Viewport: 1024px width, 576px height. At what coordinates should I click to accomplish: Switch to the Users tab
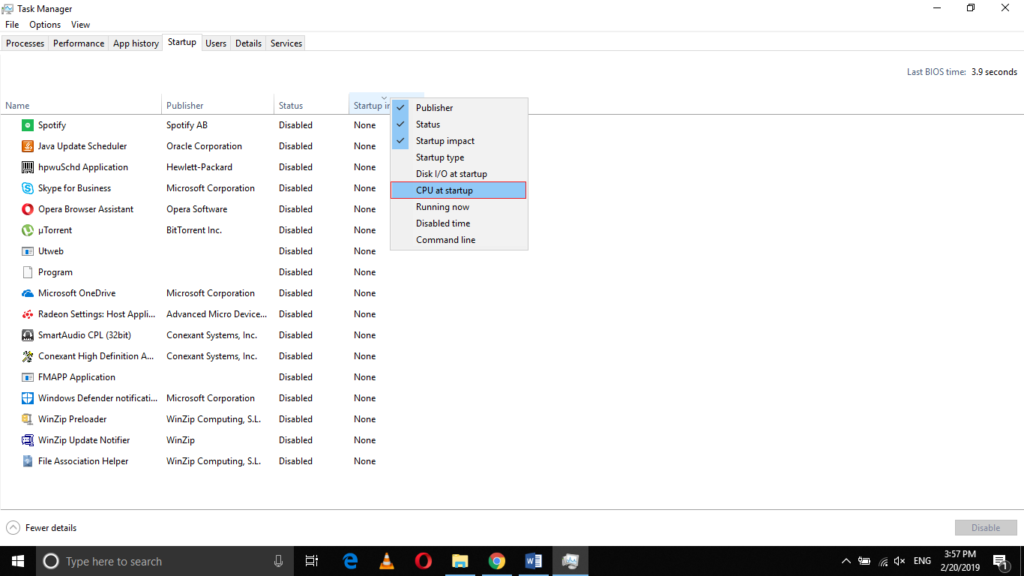pyautogui.click(x=216, y=43)
